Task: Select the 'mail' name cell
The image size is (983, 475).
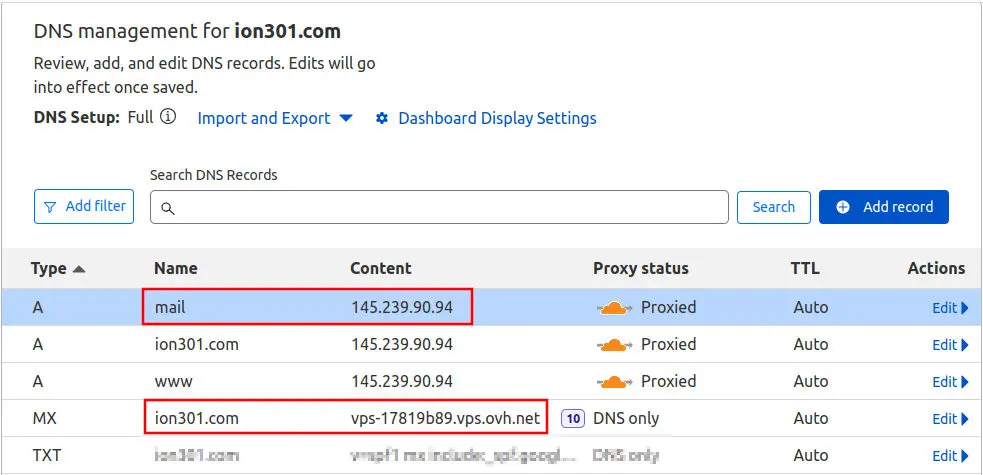Action: pos(170,307)
